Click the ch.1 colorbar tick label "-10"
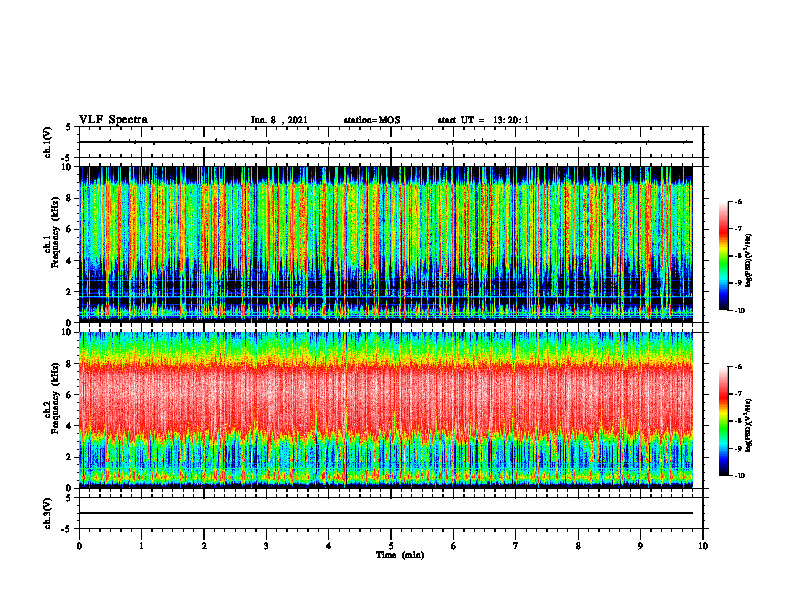Screen dimensions: 792x612 [x=739, y=310]
